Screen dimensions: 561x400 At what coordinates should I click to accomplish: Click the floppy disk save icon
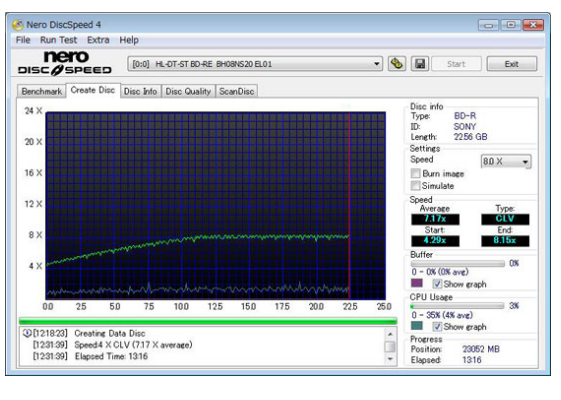(x=419, y=64)
